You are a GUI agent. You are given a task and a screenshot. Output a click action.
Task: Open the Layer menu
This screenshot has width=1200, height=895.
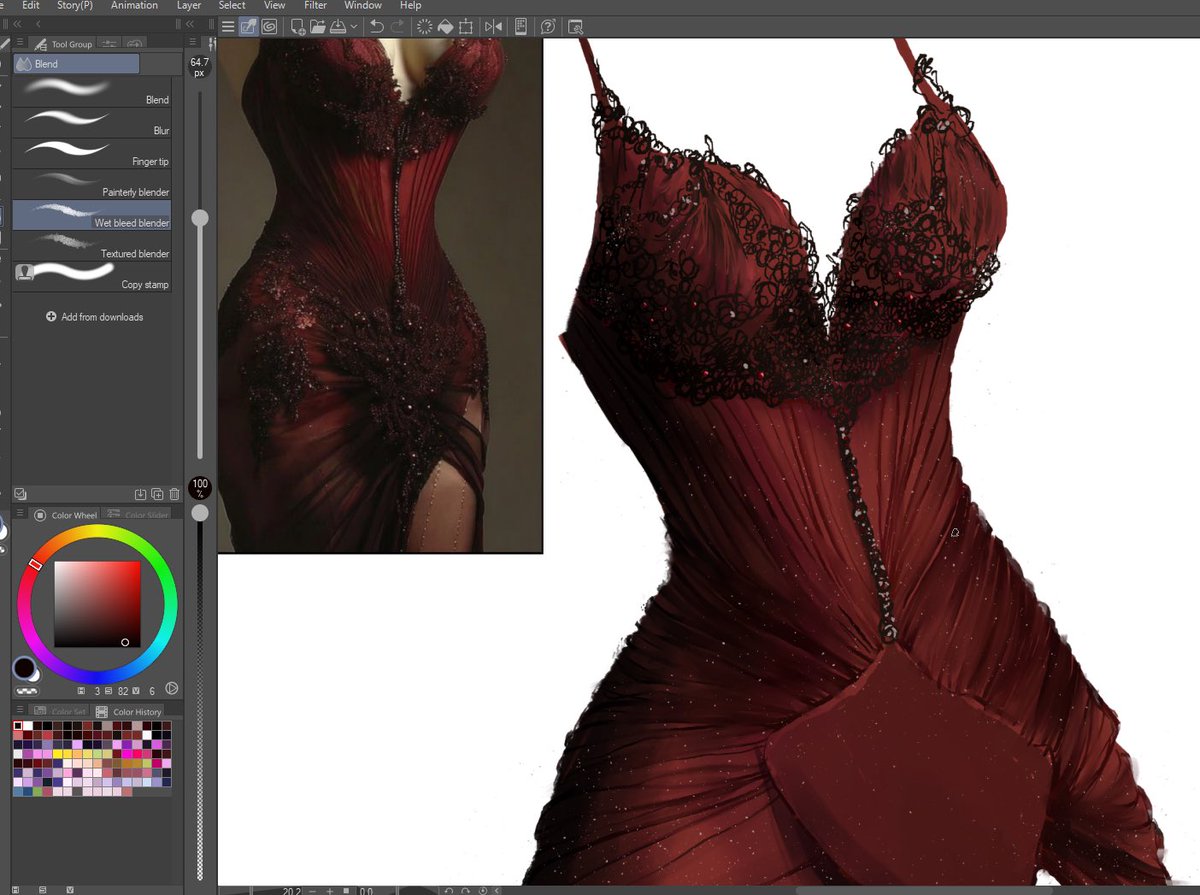click(189, 5)
